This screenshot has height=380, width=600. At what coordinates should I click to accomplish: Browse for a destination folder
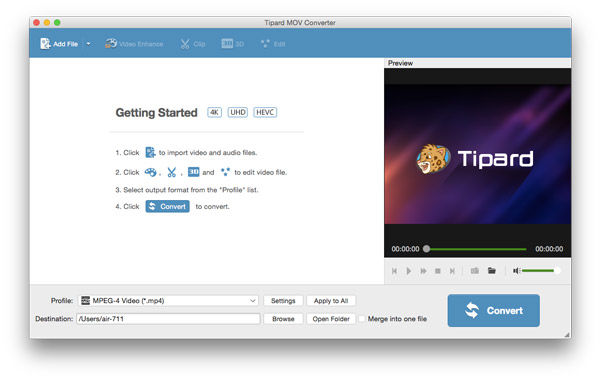point(283,319)
